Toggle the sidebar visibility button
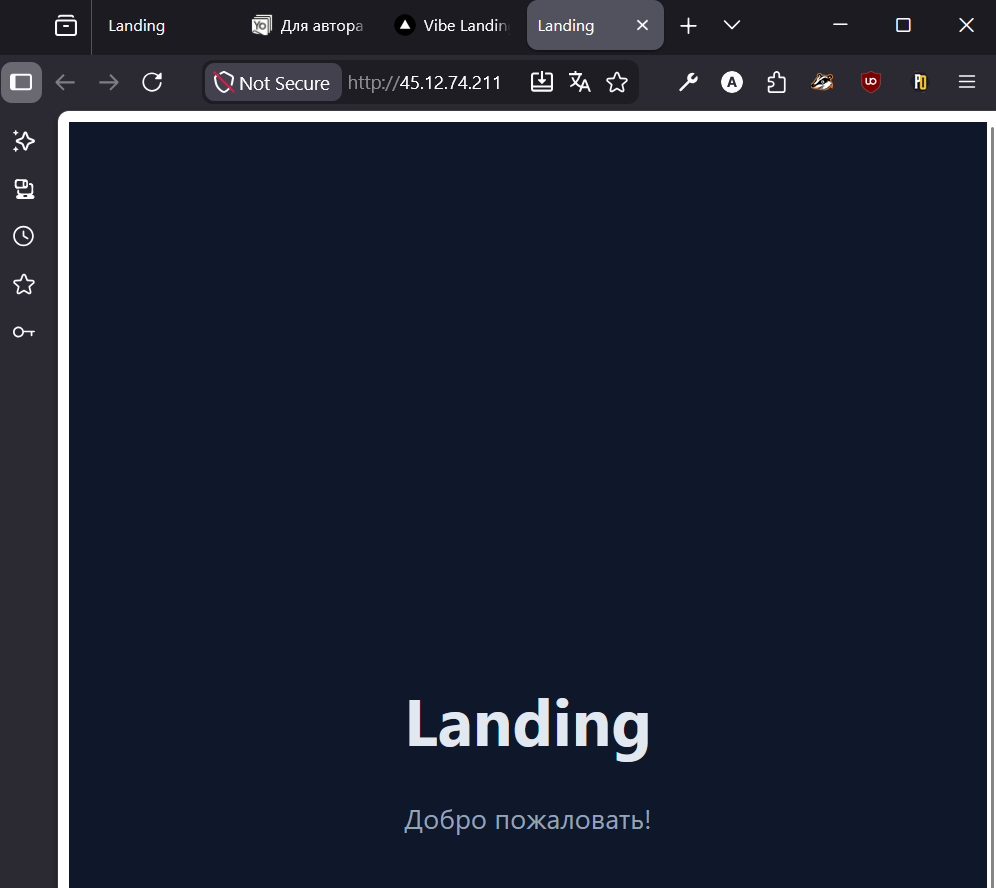The image size is (996, 888). [x=21, y=82]
